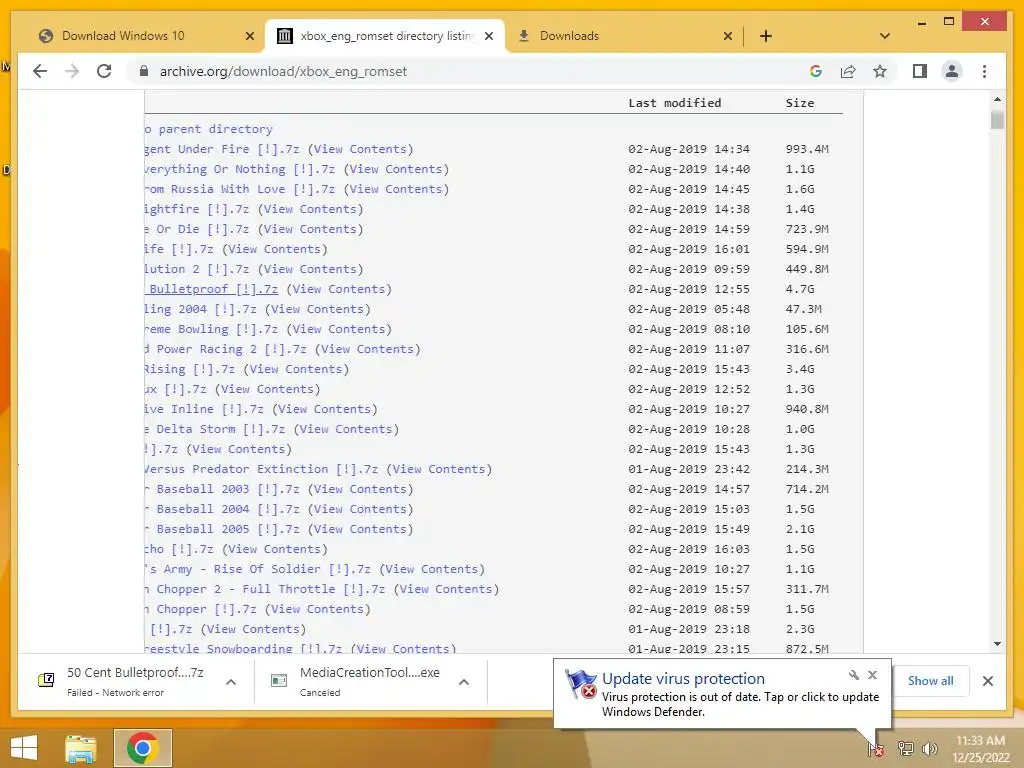Click the Size column header
The height and width of the screenshot is (768, 1024).
(800, 103)
